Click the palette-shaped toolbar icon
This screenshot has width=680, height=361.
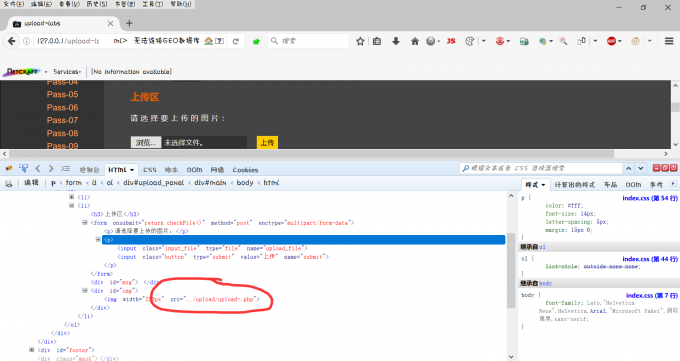click(469, 41)
